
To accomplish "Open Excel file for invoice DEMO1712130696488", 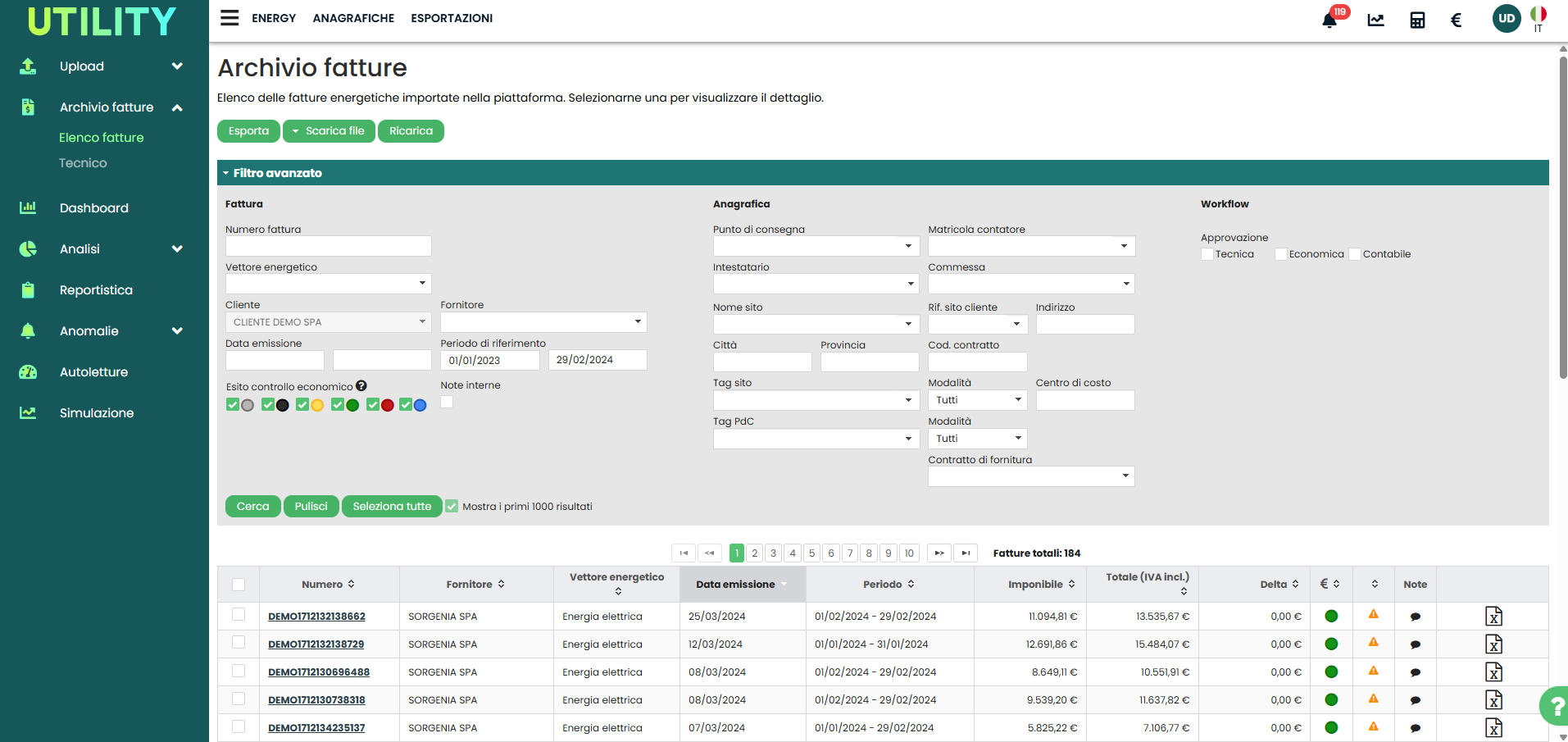I will pos(1493,671).
